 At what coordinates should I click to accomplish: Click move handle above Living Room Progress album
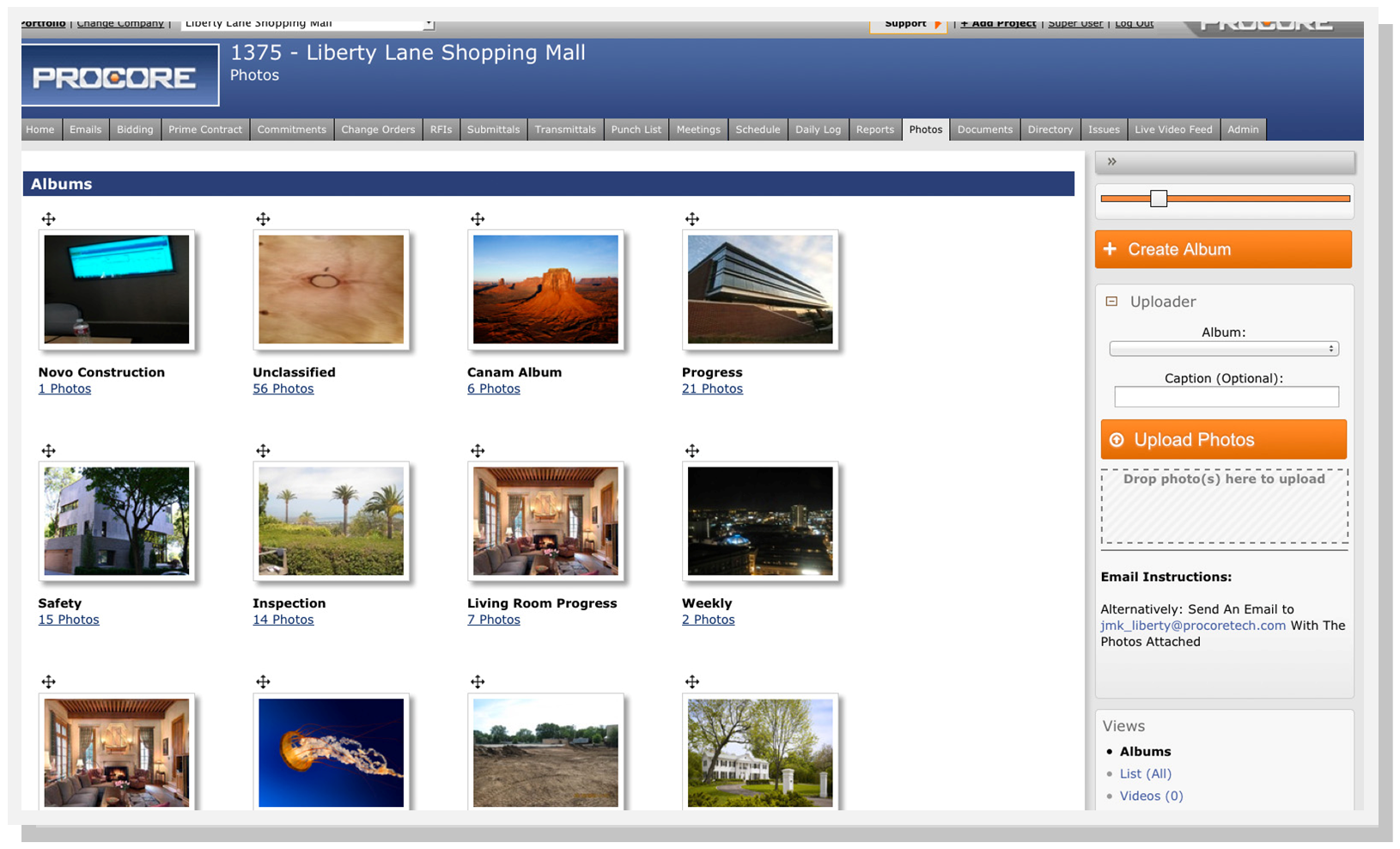point(478,451)
